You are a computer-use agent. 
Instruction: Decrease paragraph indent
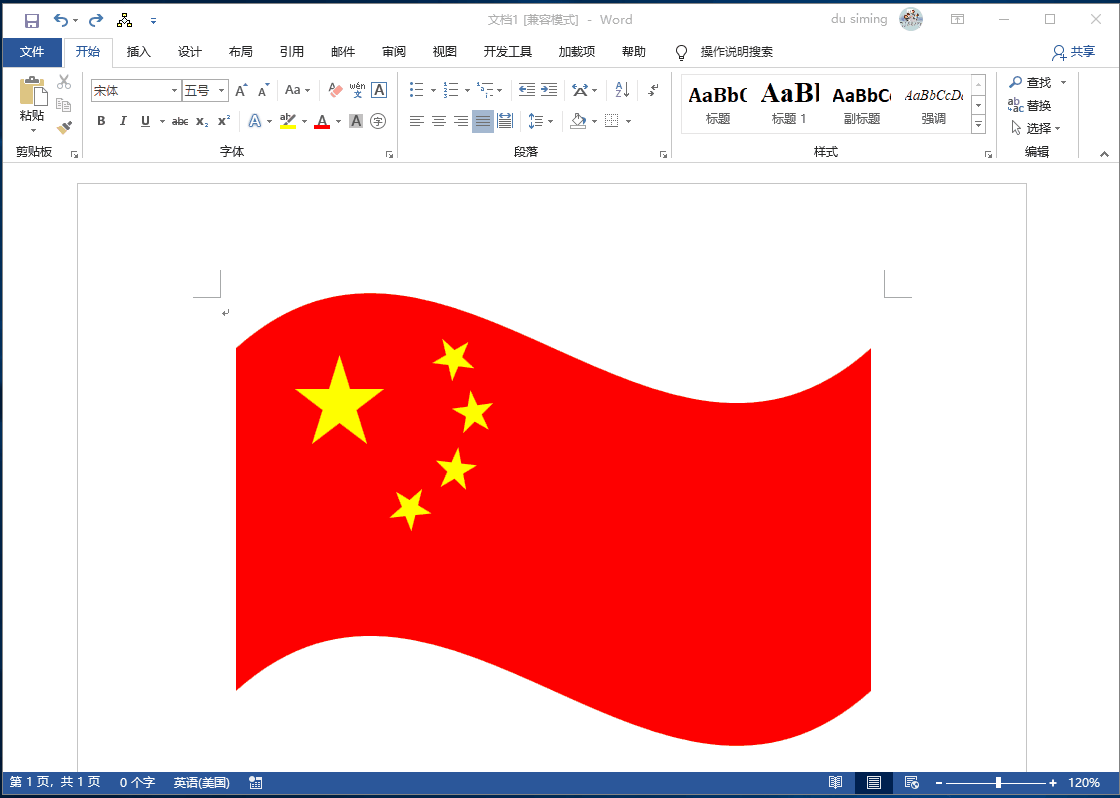tap(526, 90)
